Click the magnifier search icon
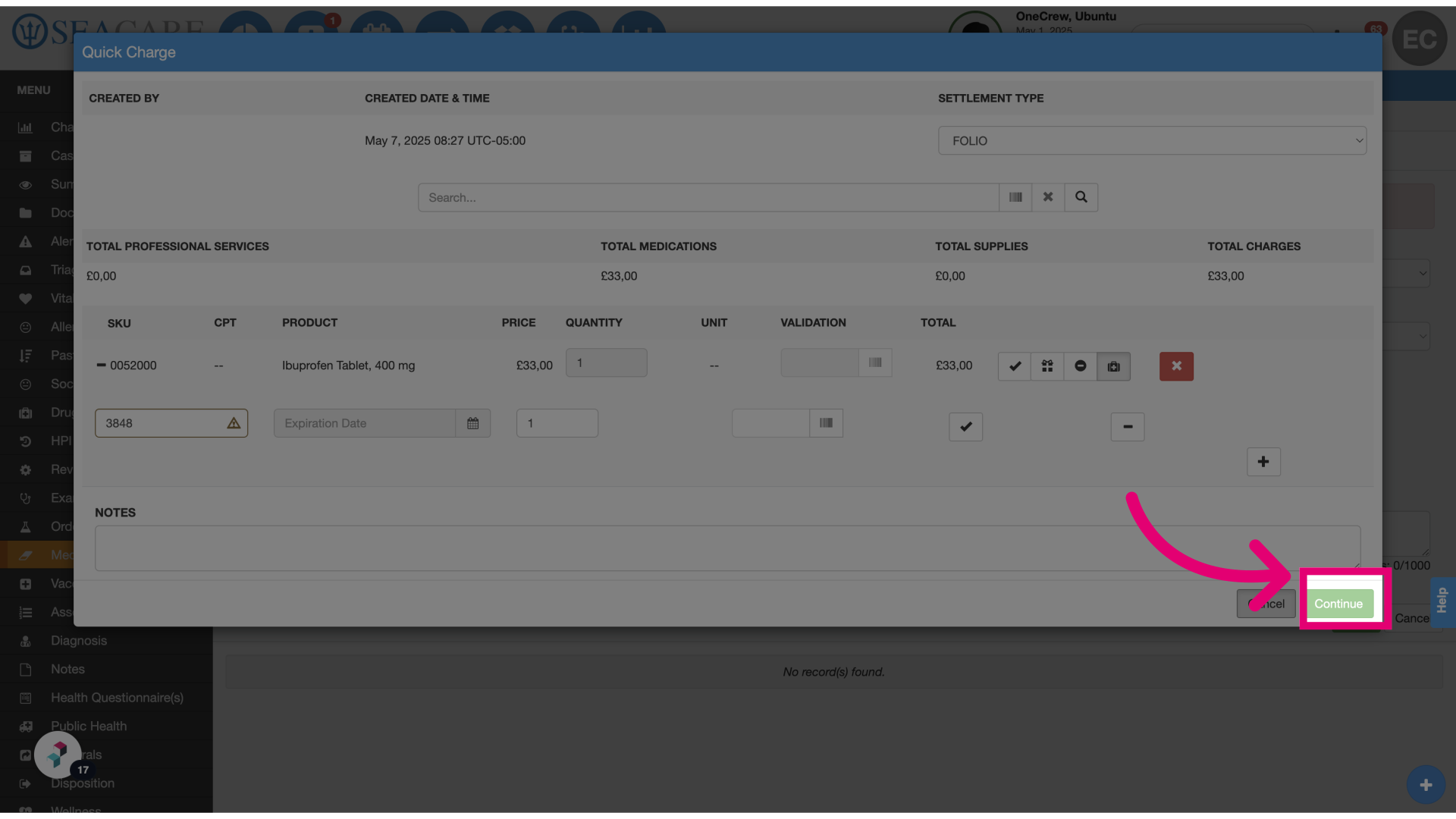 click(1081, 197)
